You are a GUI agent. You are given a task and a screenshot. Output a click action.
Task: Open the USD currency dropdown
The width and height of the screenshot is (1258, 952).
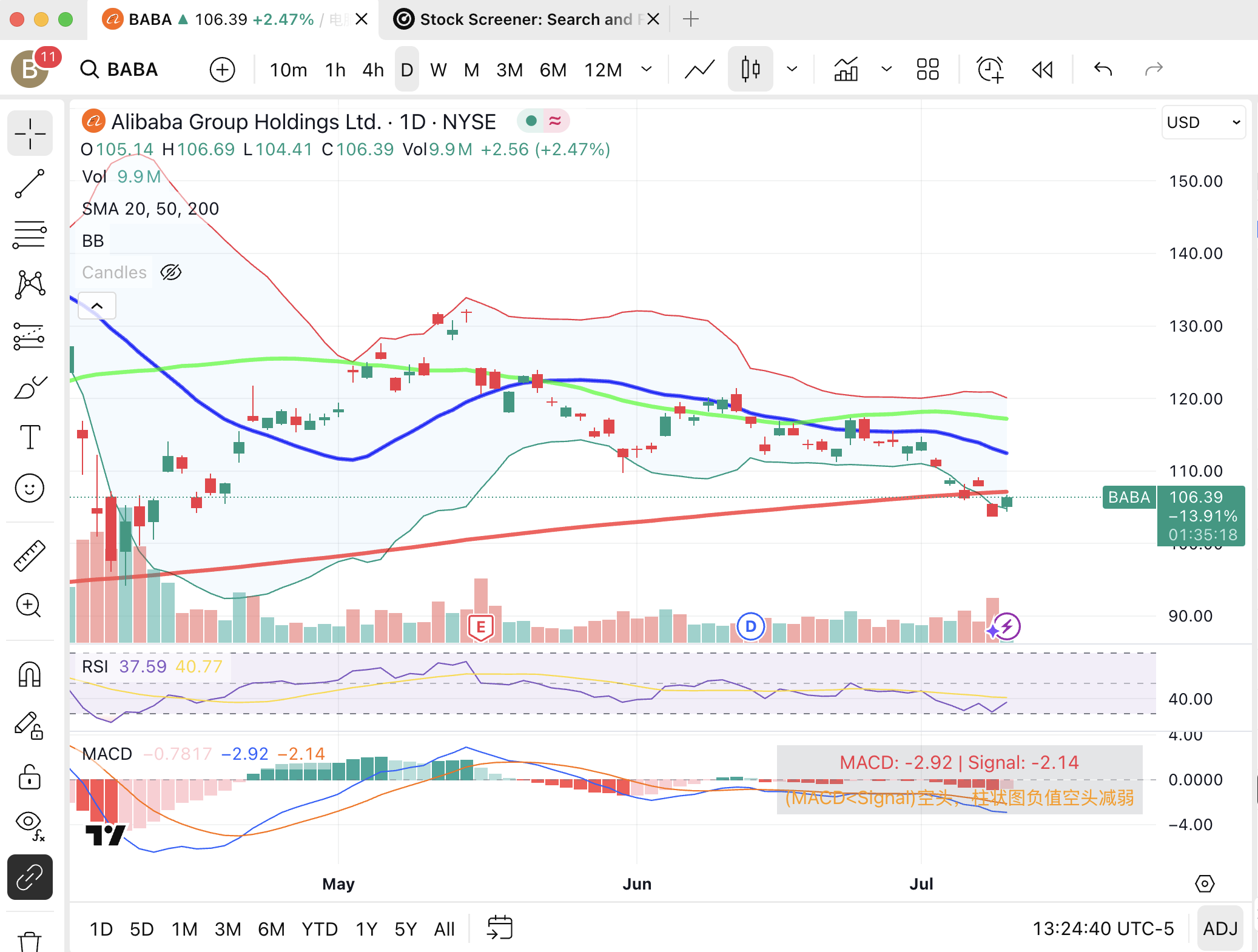(x=1203, y=122)
